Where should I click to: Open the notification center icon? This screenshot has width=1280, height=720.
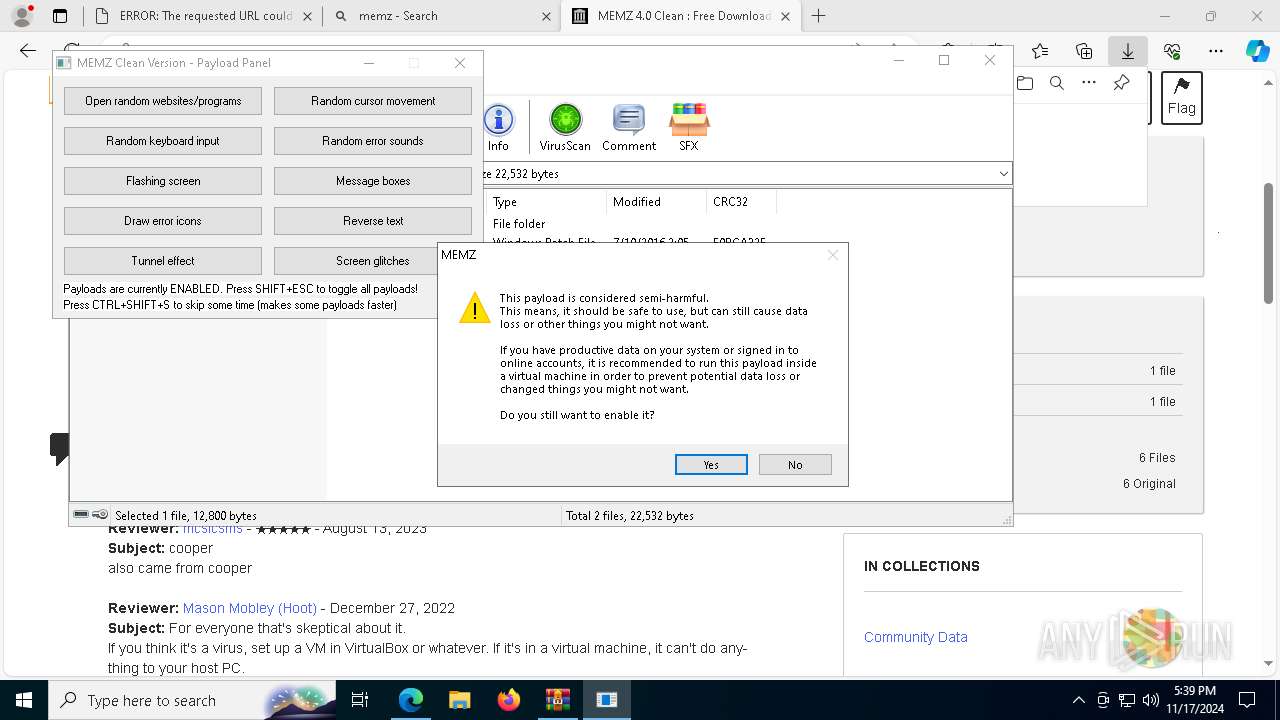tap(1247, 700)
